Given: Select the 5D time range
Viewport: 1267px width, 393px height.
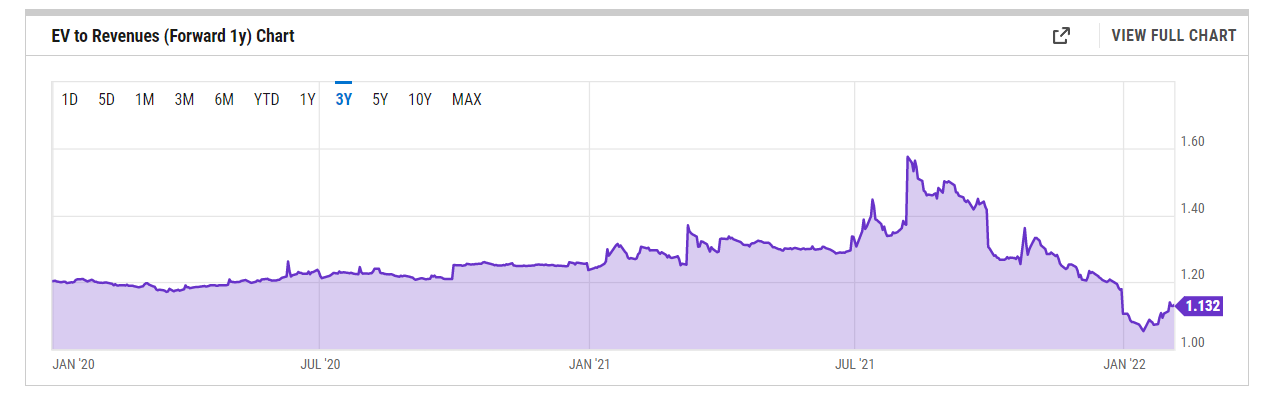Looking at the screenshot, I should 106,99.
